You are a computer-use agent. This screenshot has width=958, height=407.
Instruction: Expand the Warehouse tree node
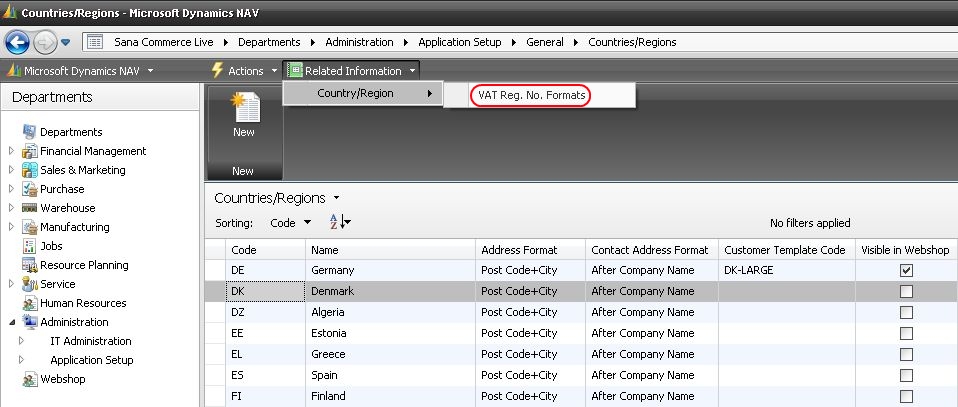tap(11, 207)
